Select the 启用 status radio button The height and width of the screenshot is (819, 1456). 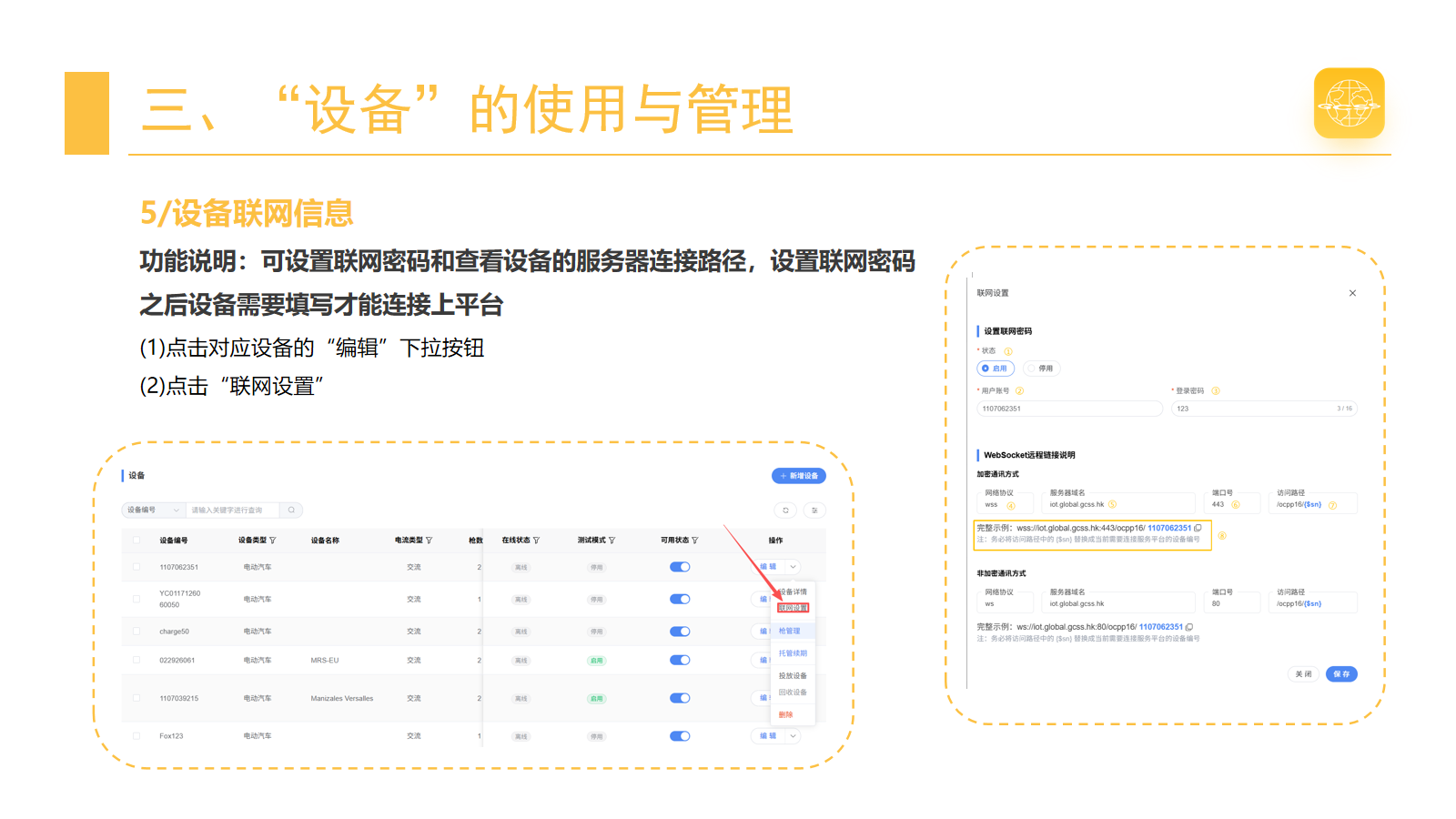996,369
